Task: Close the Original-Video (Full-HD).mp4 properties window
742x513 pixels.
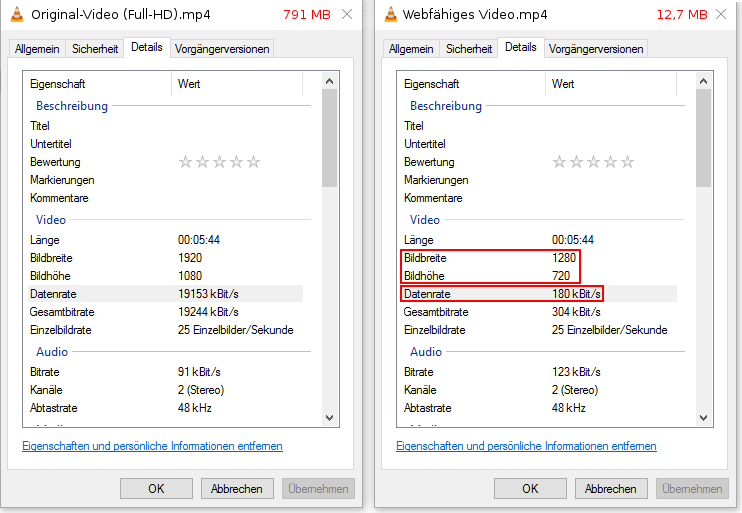Action: click(347, 15)
